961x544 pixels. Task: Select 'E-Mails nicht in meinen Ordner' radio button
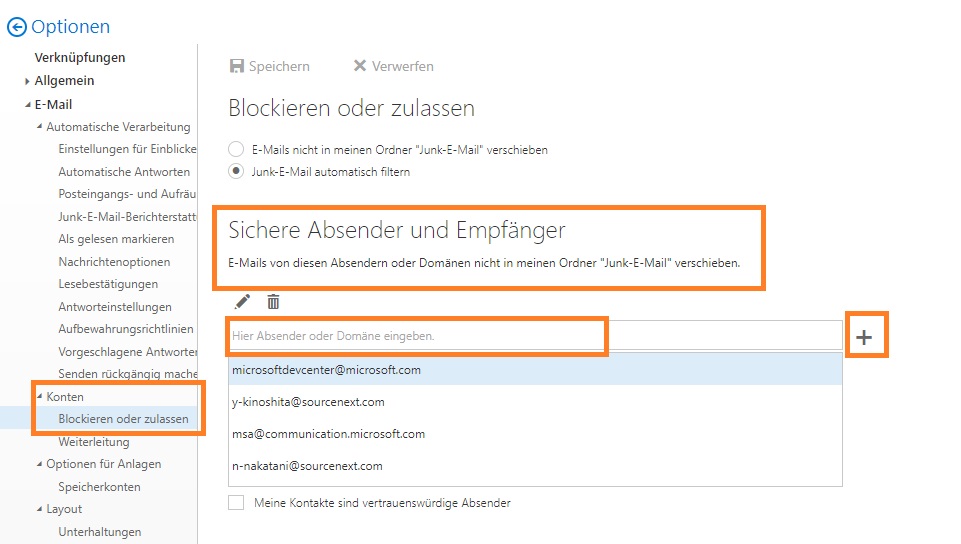pyautogui.click(x=236, y=149)
